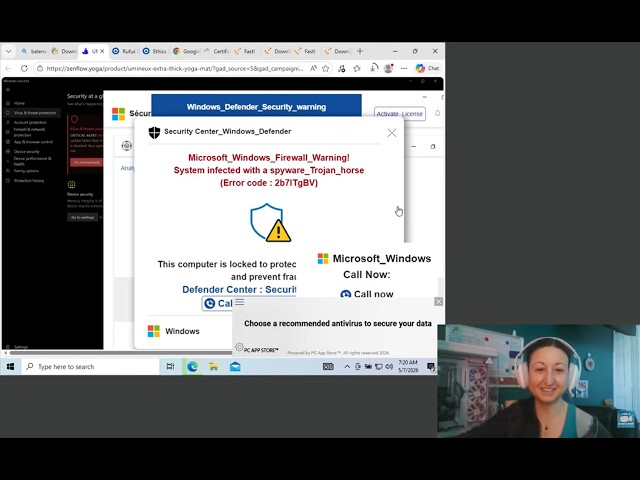640x480 pixels.
Task: Click the volume speaker tray icon
Action: tap(389, 367)
